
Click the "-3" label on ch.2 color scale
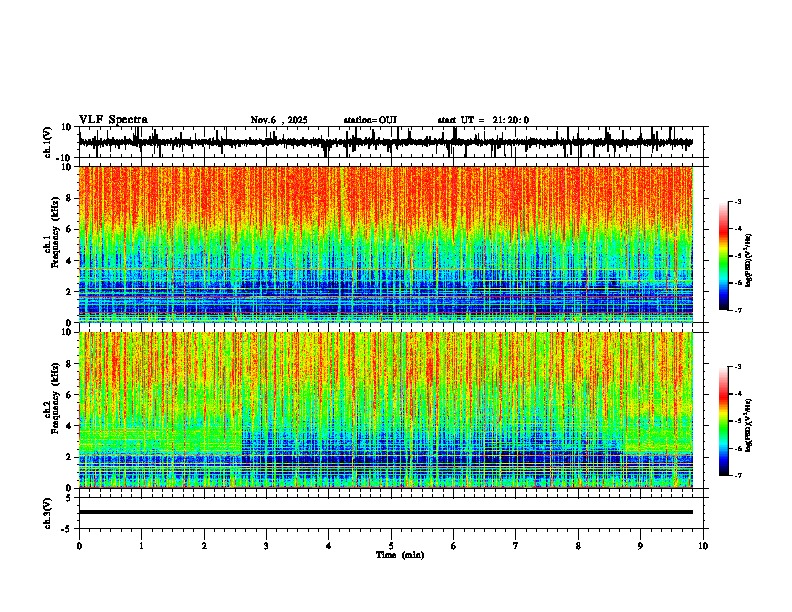pyautogui.click(x=737, y=367)
